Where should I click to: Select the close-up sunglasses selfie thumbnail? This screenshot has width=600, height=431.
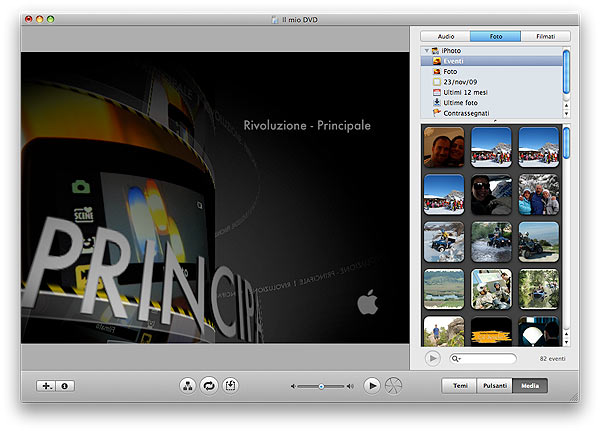(x=491, y=194)
